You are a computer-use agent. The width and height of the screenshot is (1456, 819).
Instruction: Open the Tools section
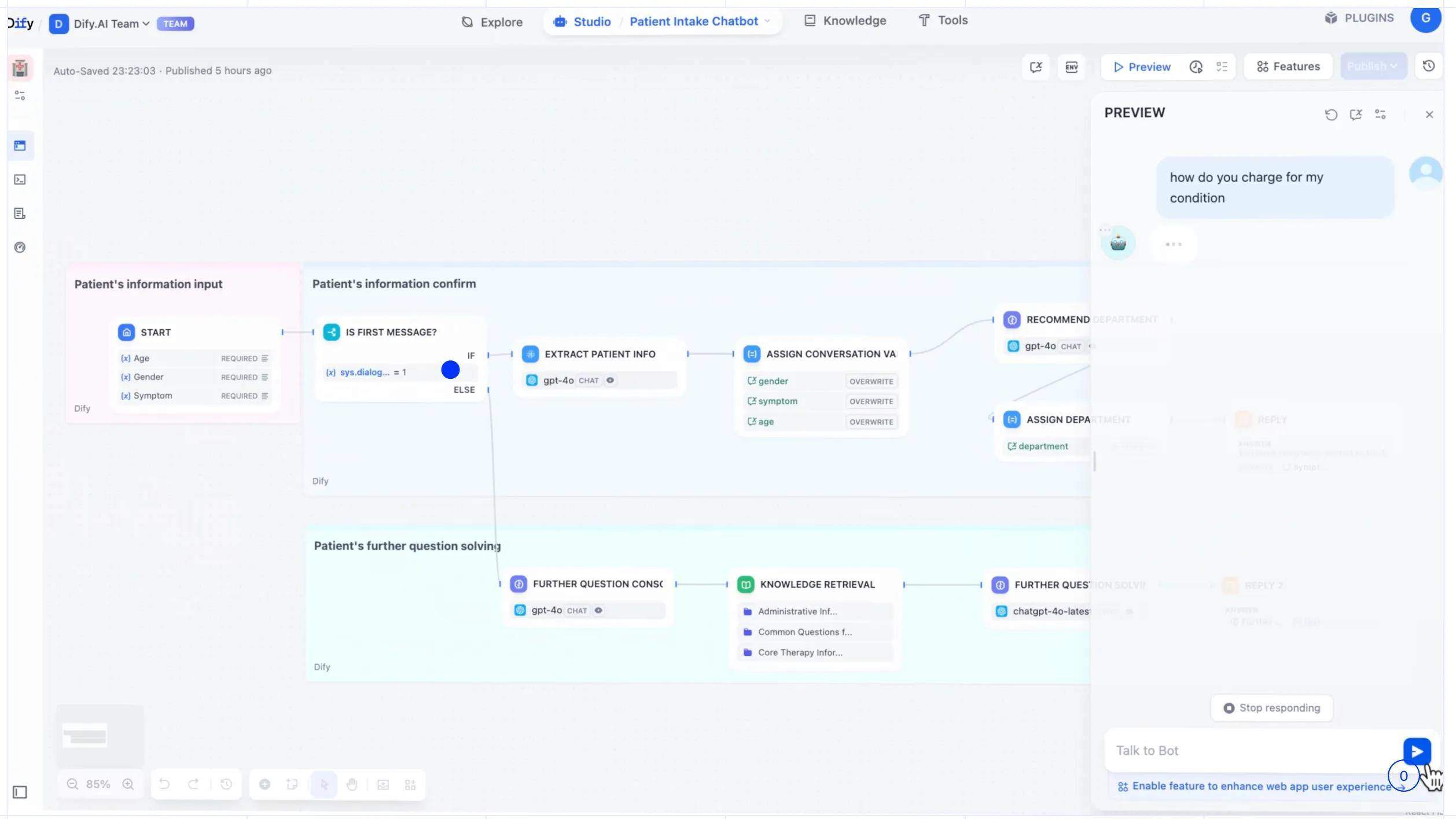point(943,20)
